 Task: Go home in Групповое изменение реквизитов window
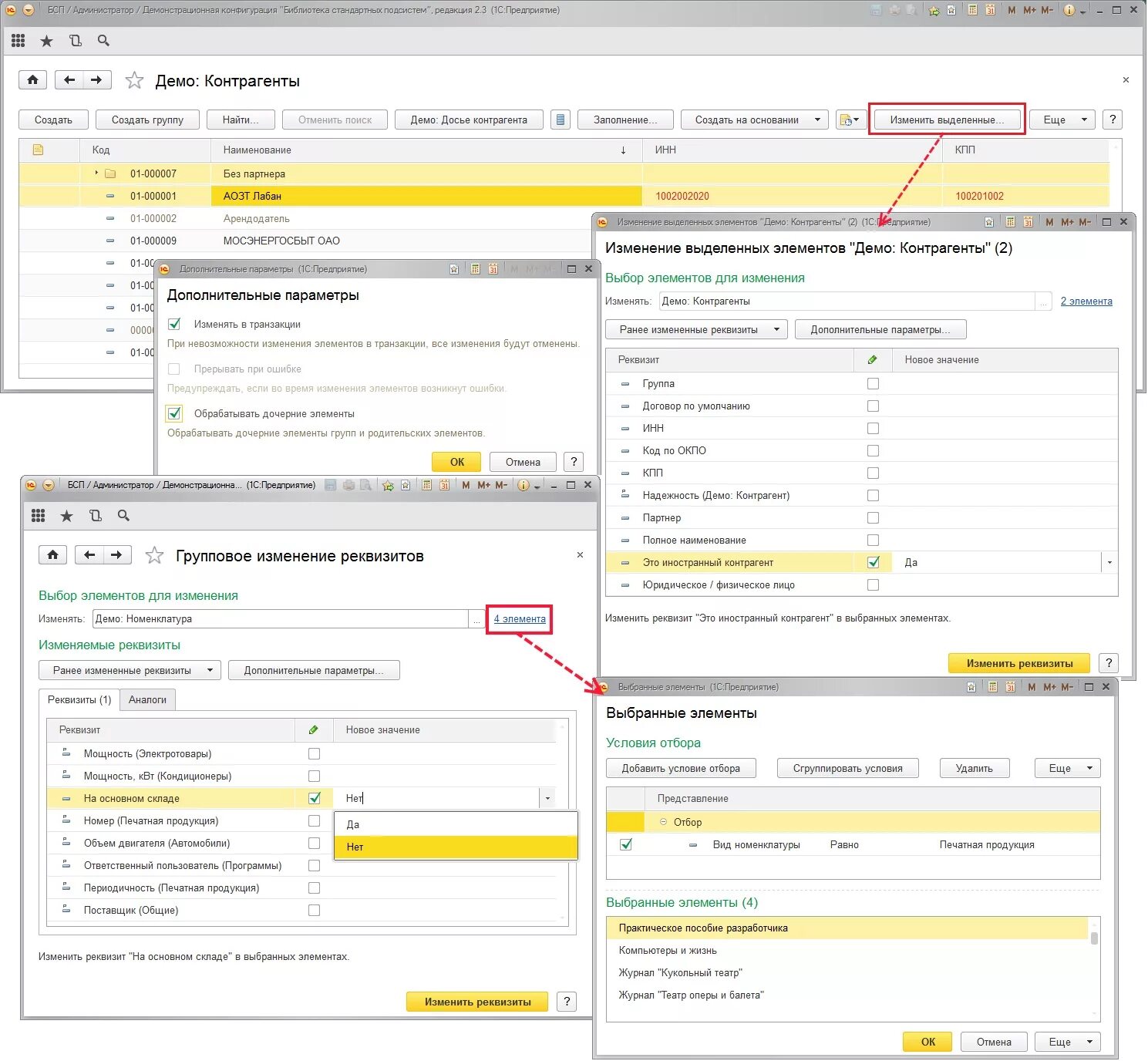pyautogui.click(x=52, y=555)
